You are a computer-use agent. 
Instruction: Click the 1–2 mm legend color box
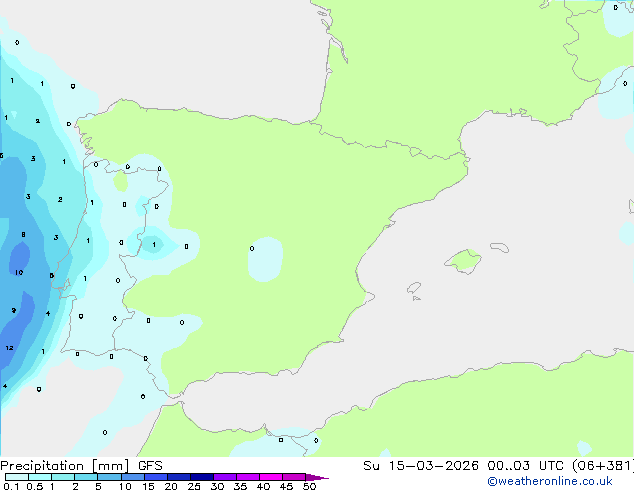click(63, 477)
